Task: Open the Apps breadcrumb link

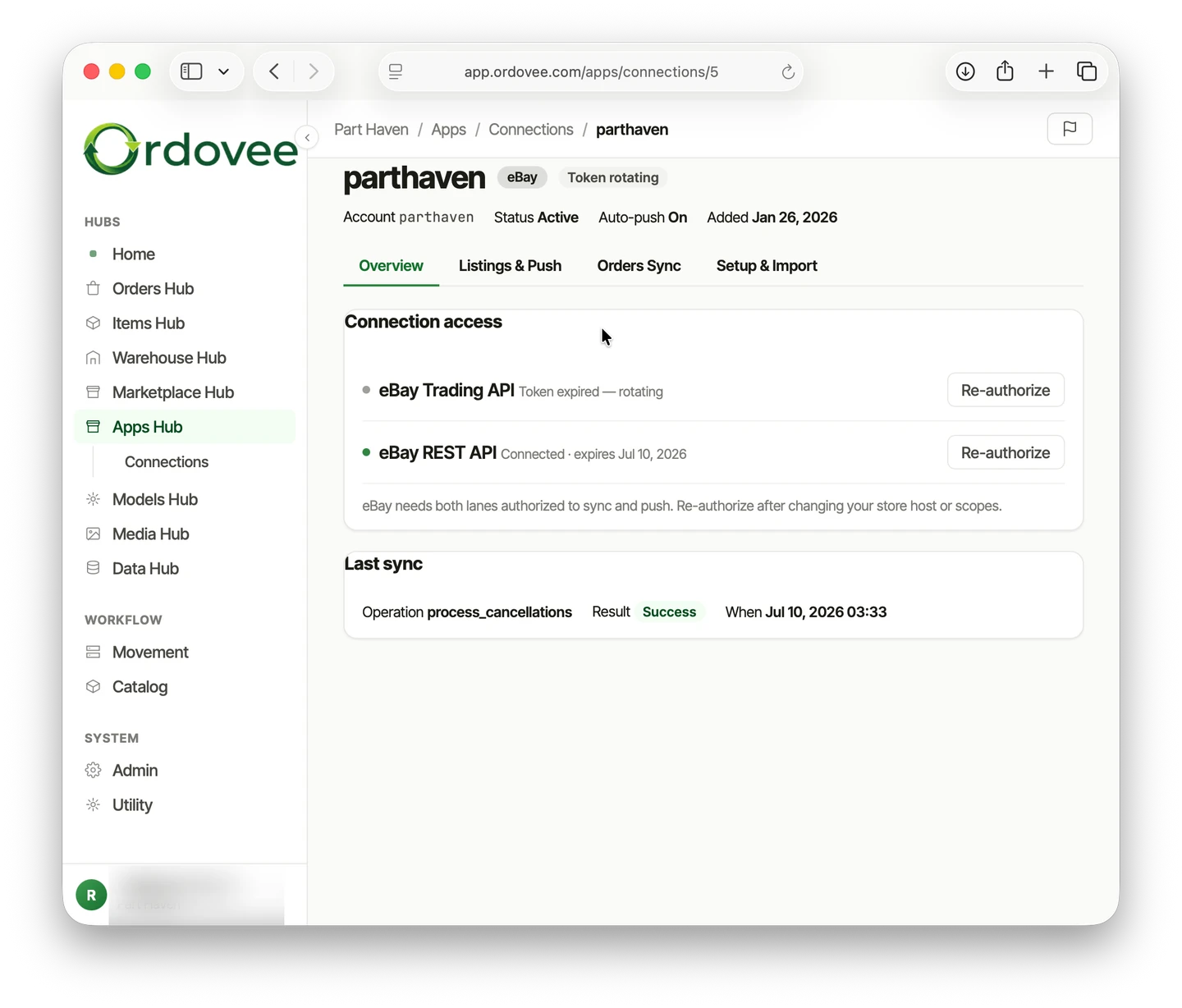Action: [x=448, y=130]
